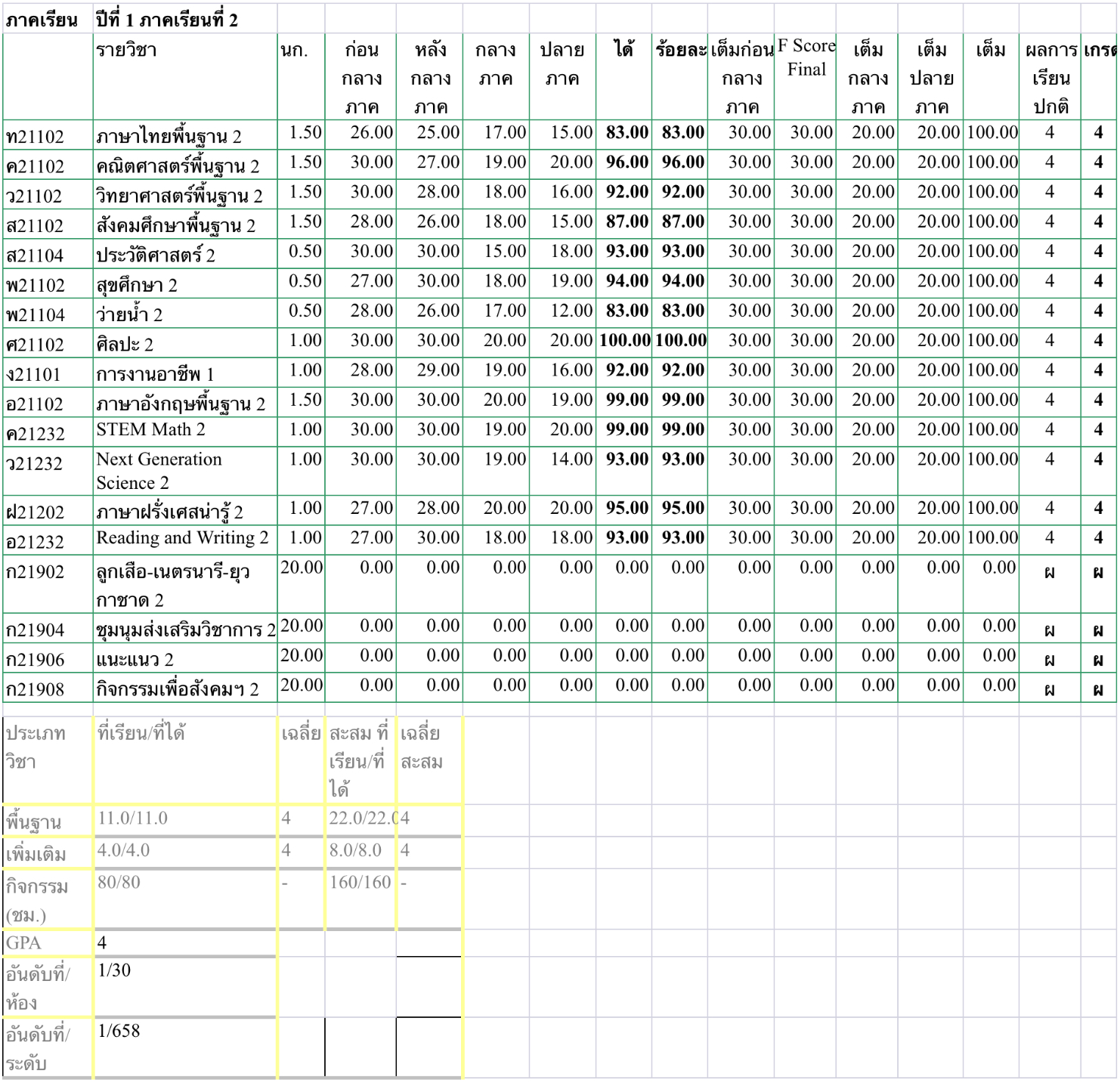This screenshot has height=1083, width=1120.
Task: Click course code อ21232
Action: pyautogui.click(x=48, y=540)
